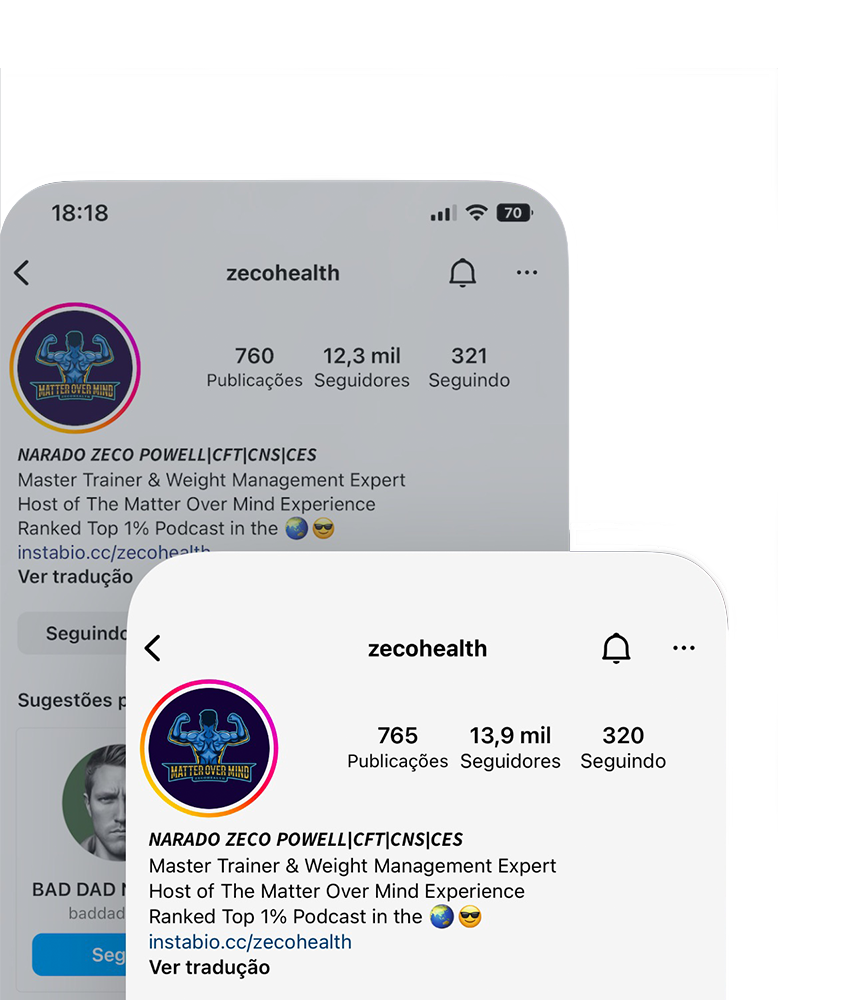855x1000 pixels.
Task: Open three-dot options menu on front profile
Action: (684, 648)
